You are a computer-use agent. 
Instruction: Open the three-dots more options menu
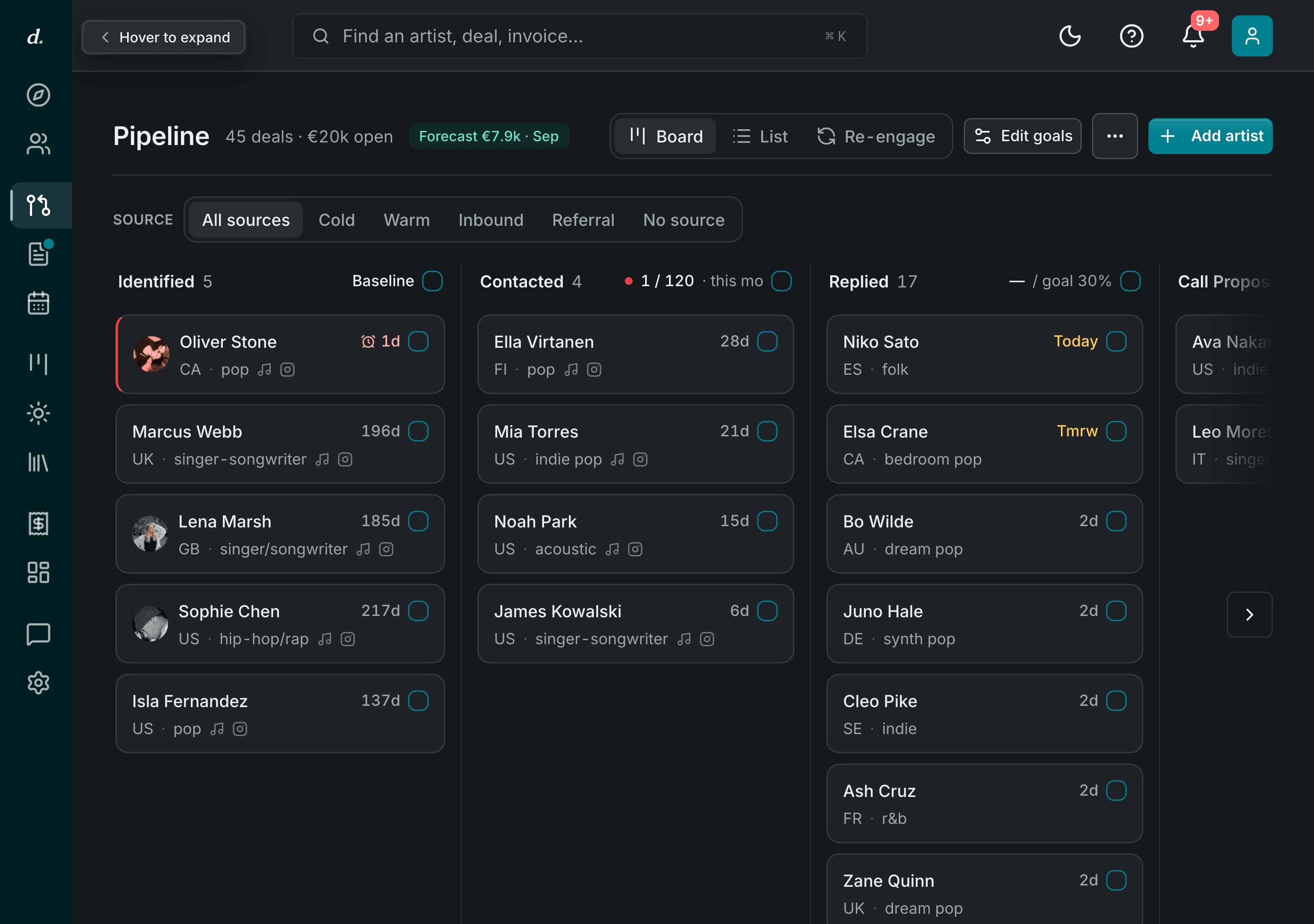pos(1114,136)
